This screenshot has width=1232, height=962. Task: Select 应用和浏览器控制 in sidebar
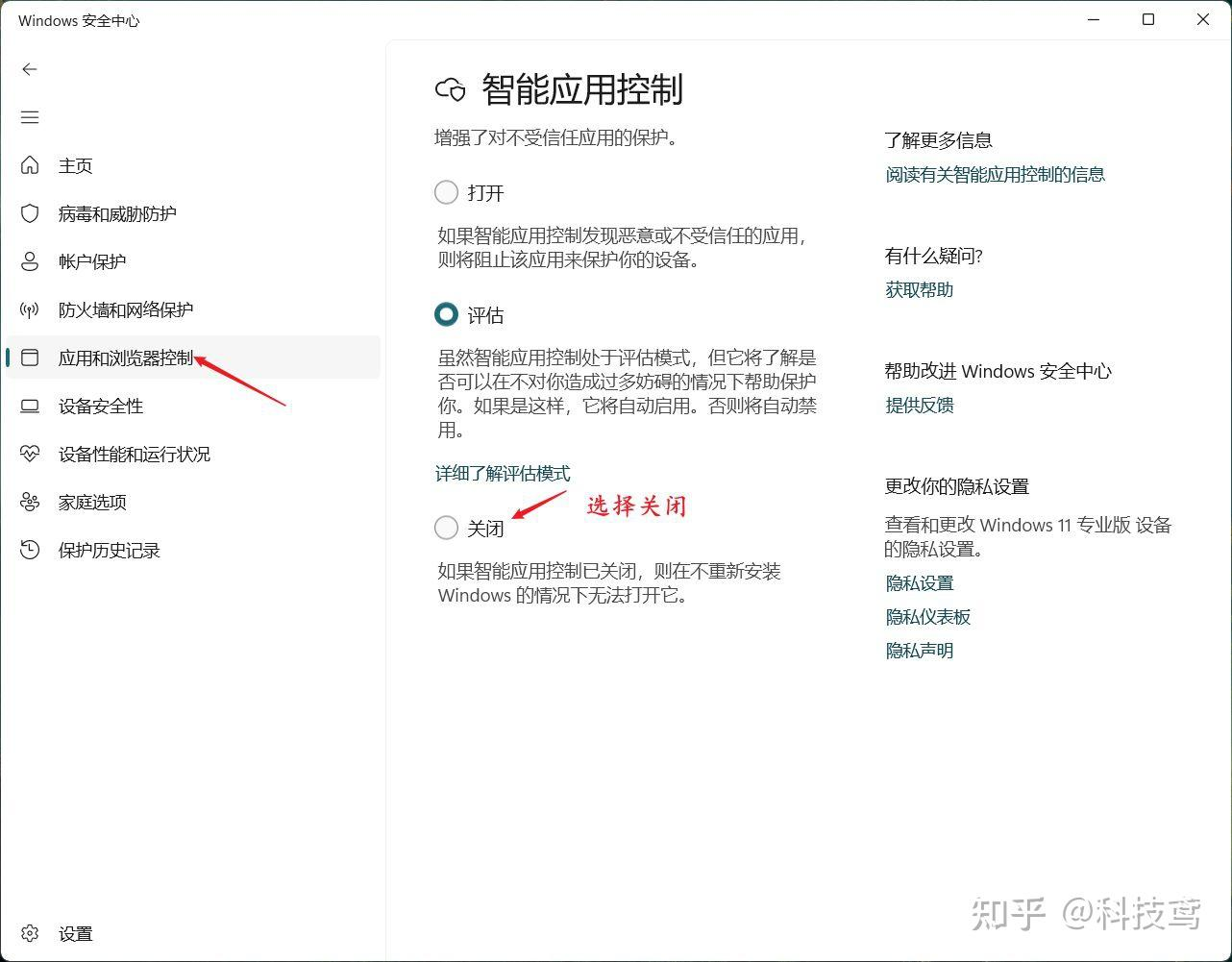tap(192, 358)
